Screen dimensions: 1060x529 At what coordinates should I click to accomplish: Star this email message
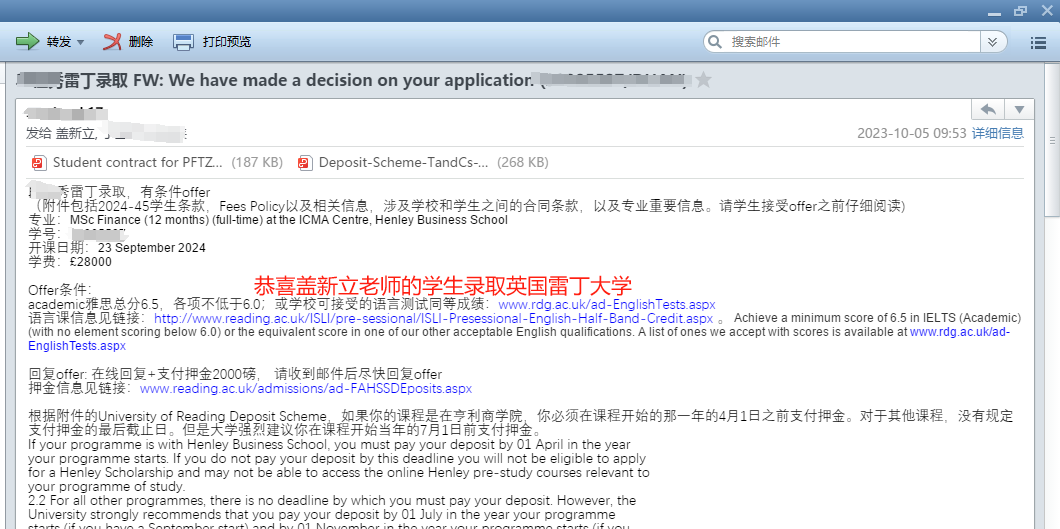[x=704, y=80]
